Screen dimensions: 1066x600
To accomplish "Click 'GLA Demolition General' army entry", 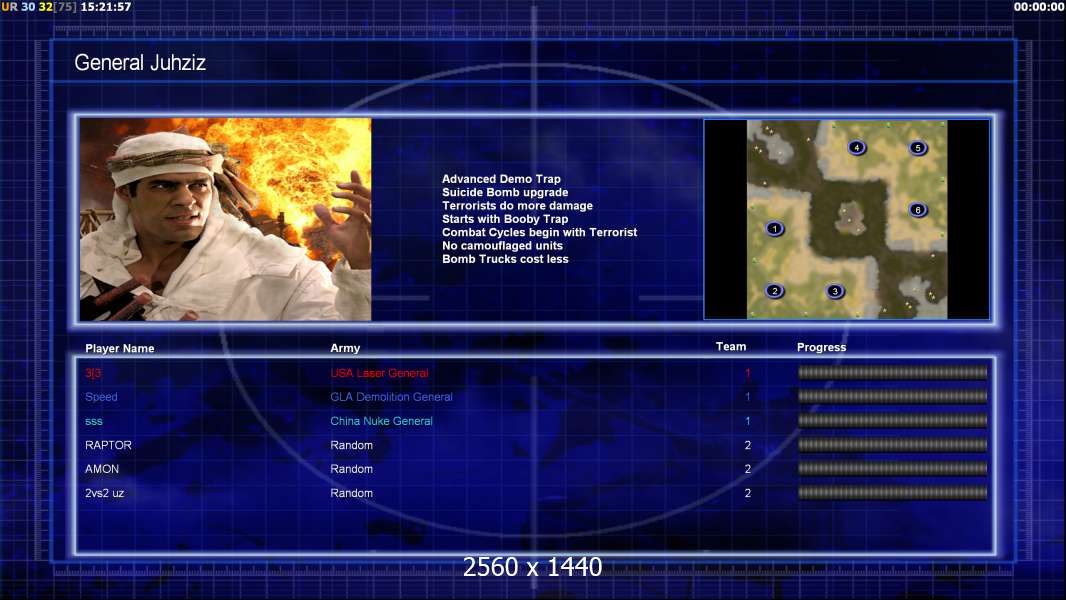I will tap(392, 397).
